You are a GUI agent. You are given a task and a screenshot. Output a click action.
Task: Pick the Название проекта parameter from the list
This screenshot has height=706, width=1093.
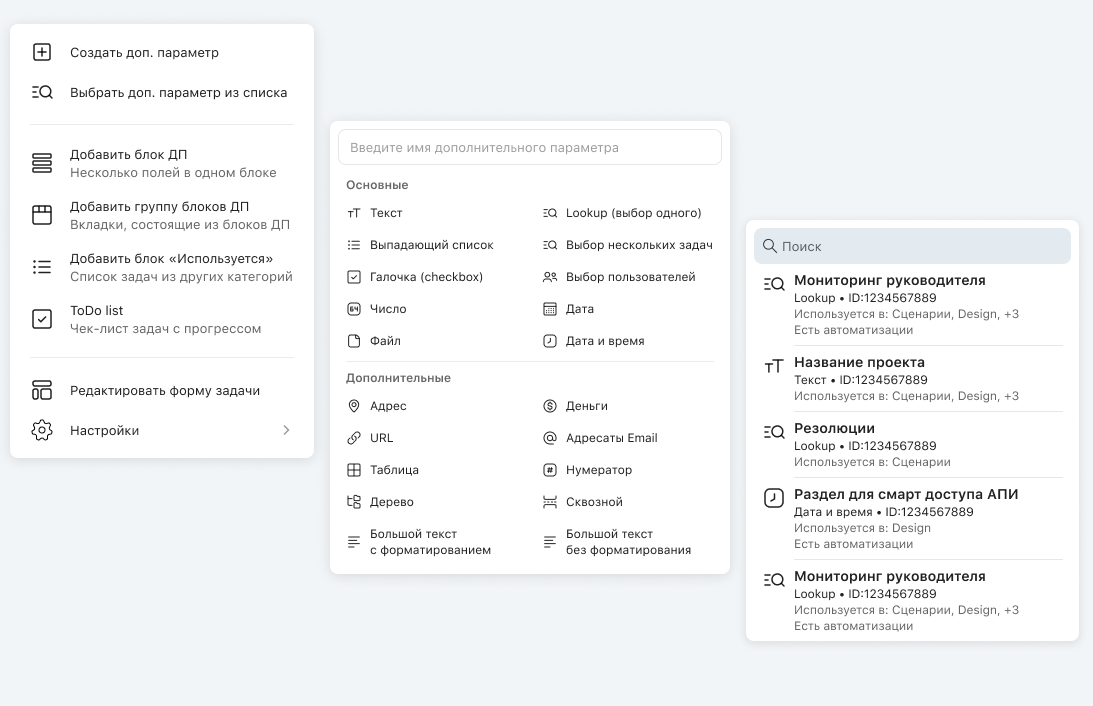[859, 363]
